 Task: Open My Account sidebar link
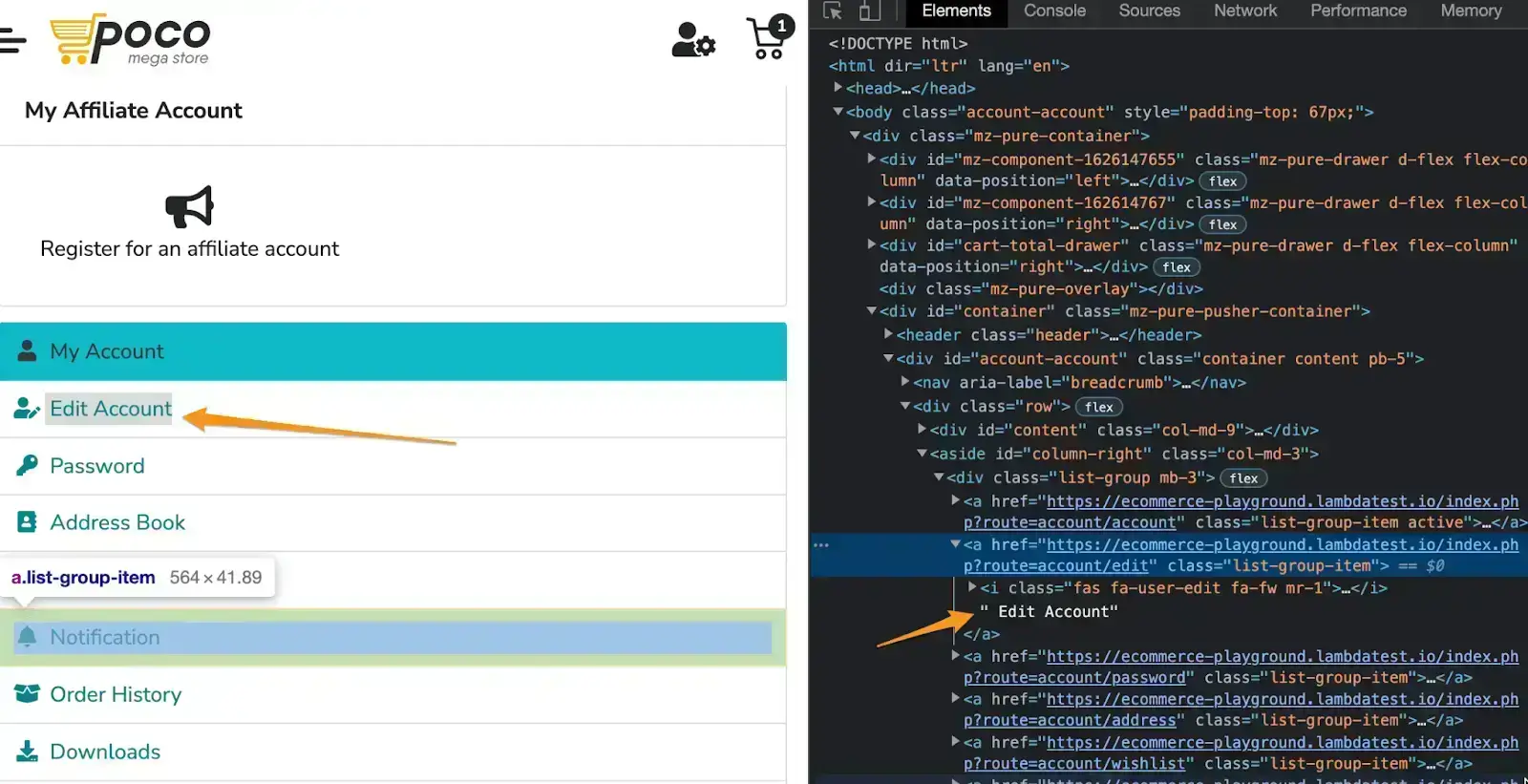click(393, 351)
